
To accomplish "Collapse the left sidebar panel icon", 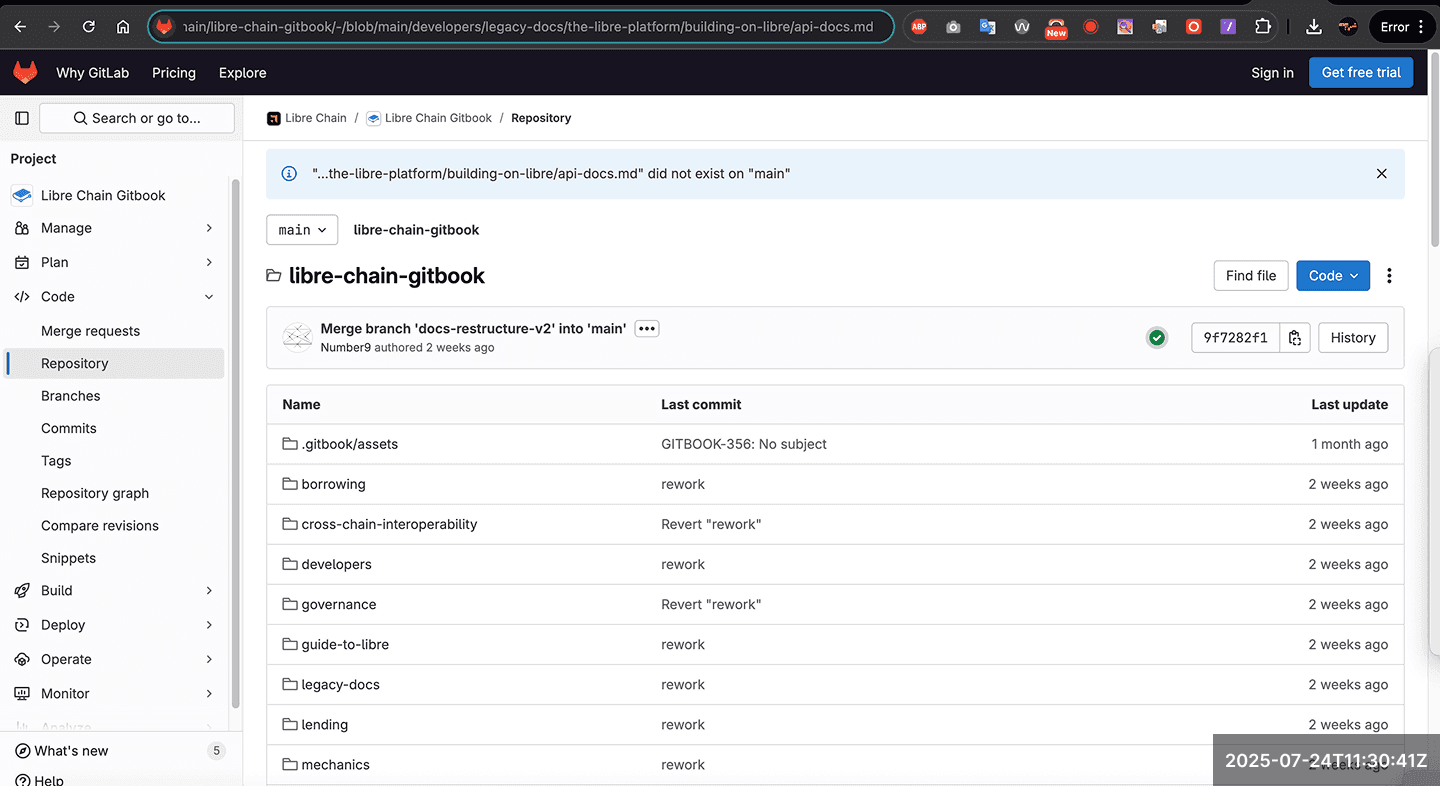I will (22, 118).
